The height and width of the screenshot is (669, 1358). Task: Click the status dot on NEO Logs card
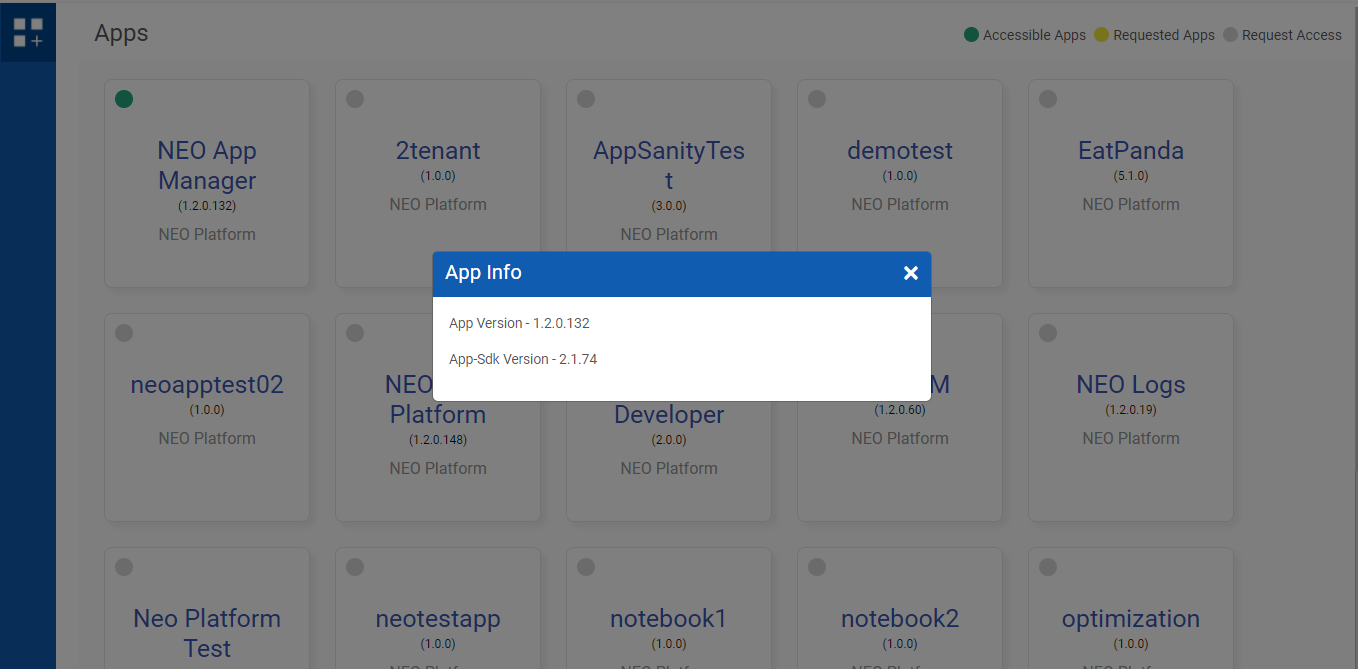pos(1048,333)
